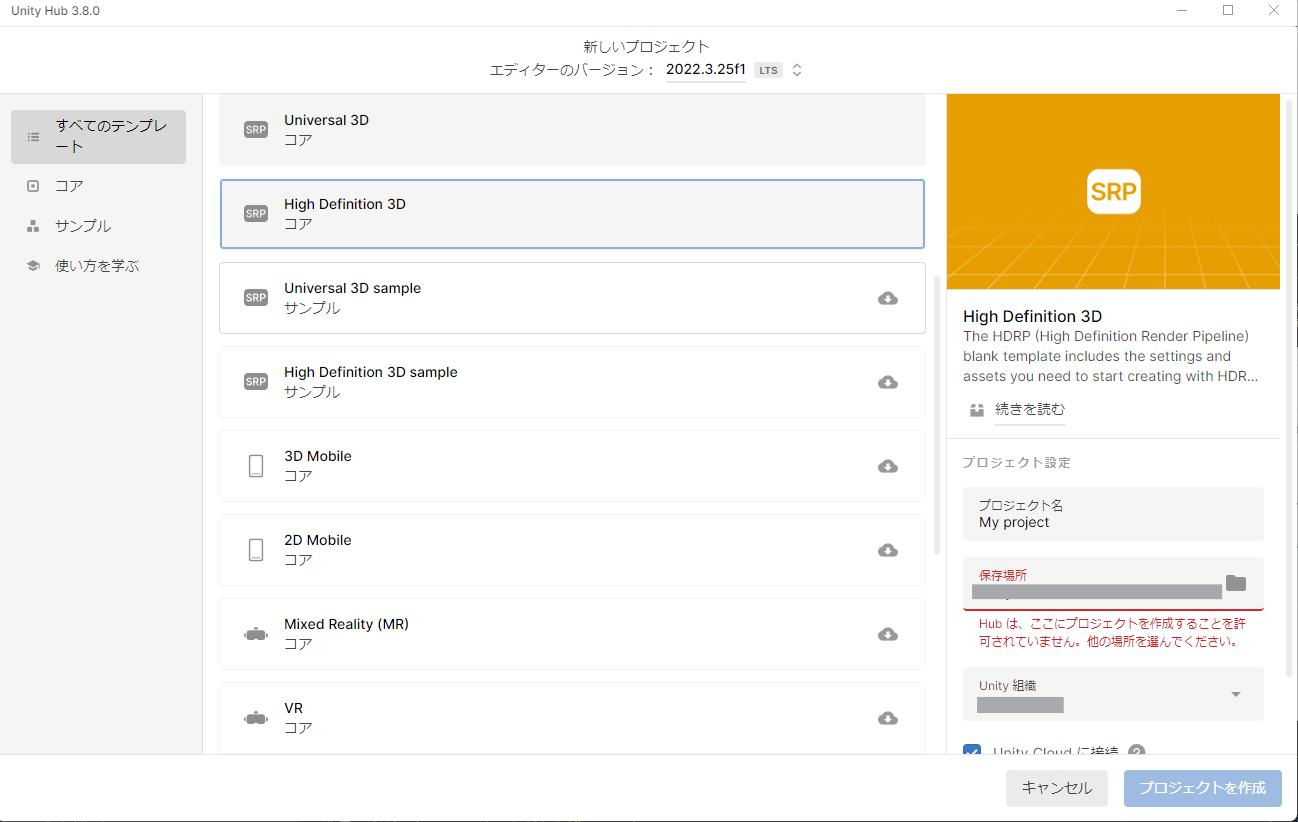The height and width of the screenshot is (822, 1298).
Task: Download the 3D Mobile template
Action: pyautogui.click(x=887, y=466)
